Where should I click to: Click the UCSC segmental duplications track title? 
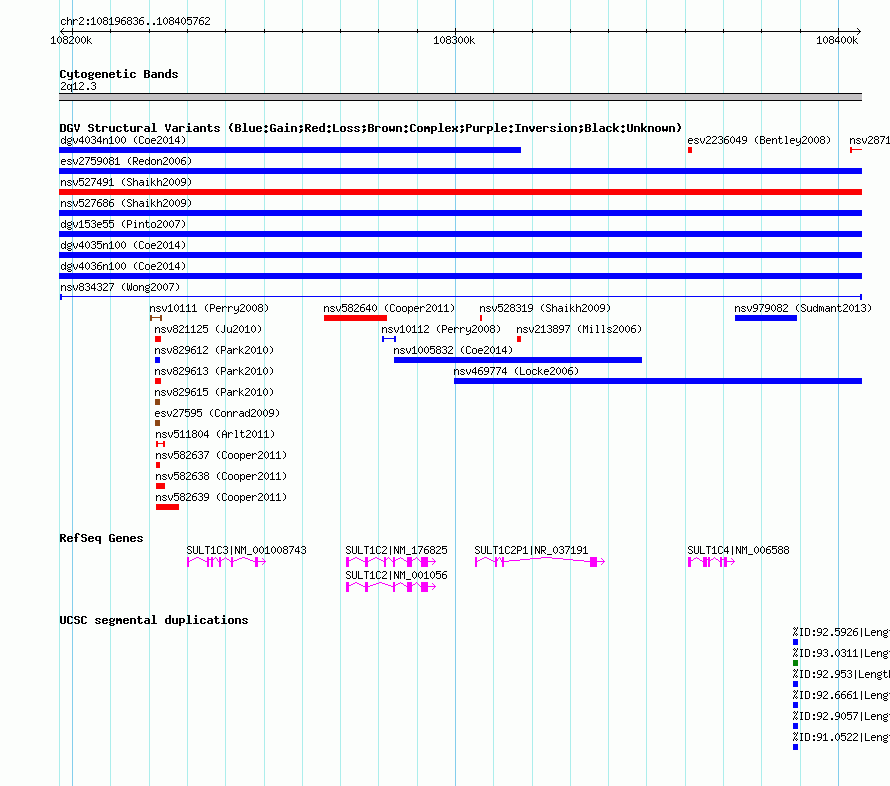click(154, 620)
